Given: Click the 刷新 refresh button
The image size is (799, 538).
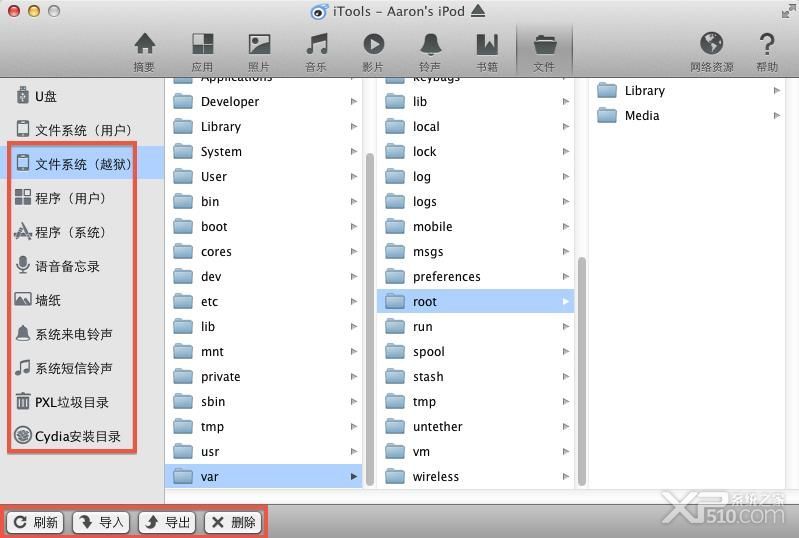Looking at the screenshot, I should click(x=35, y=522).
